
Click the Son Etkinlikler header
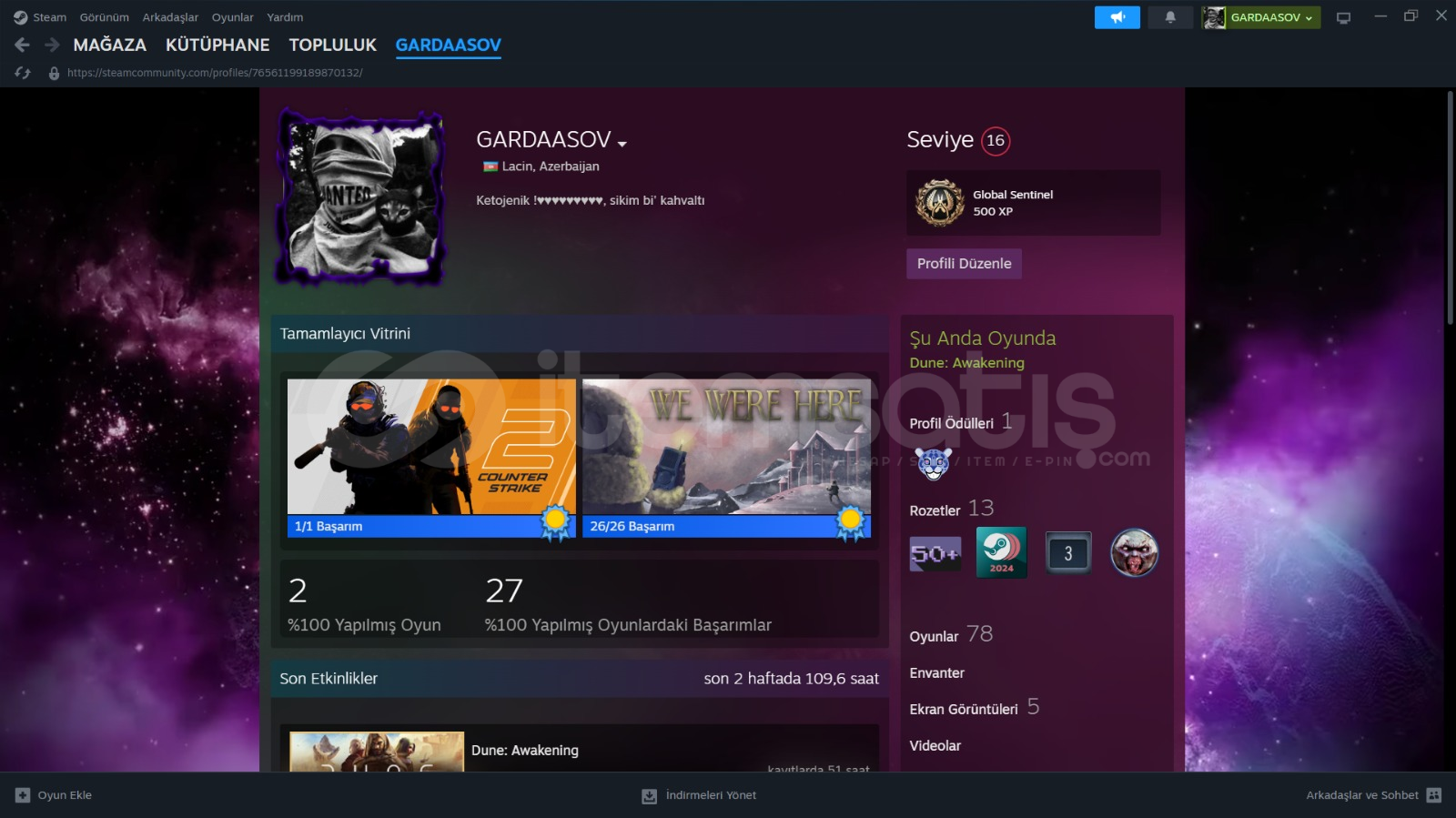coord(329,679)
